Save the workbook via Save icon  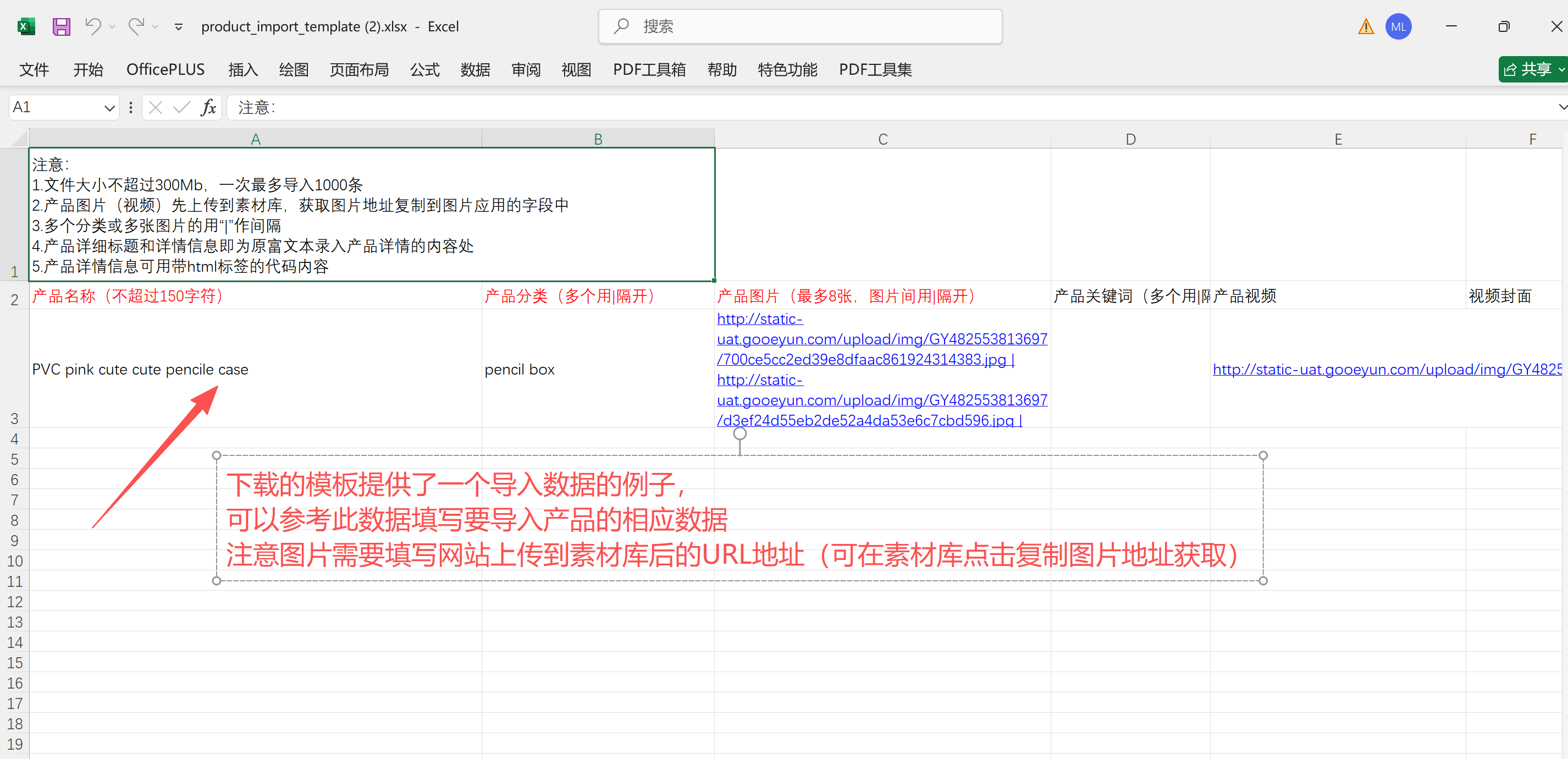pyautogui.click(x=61, y=26)
